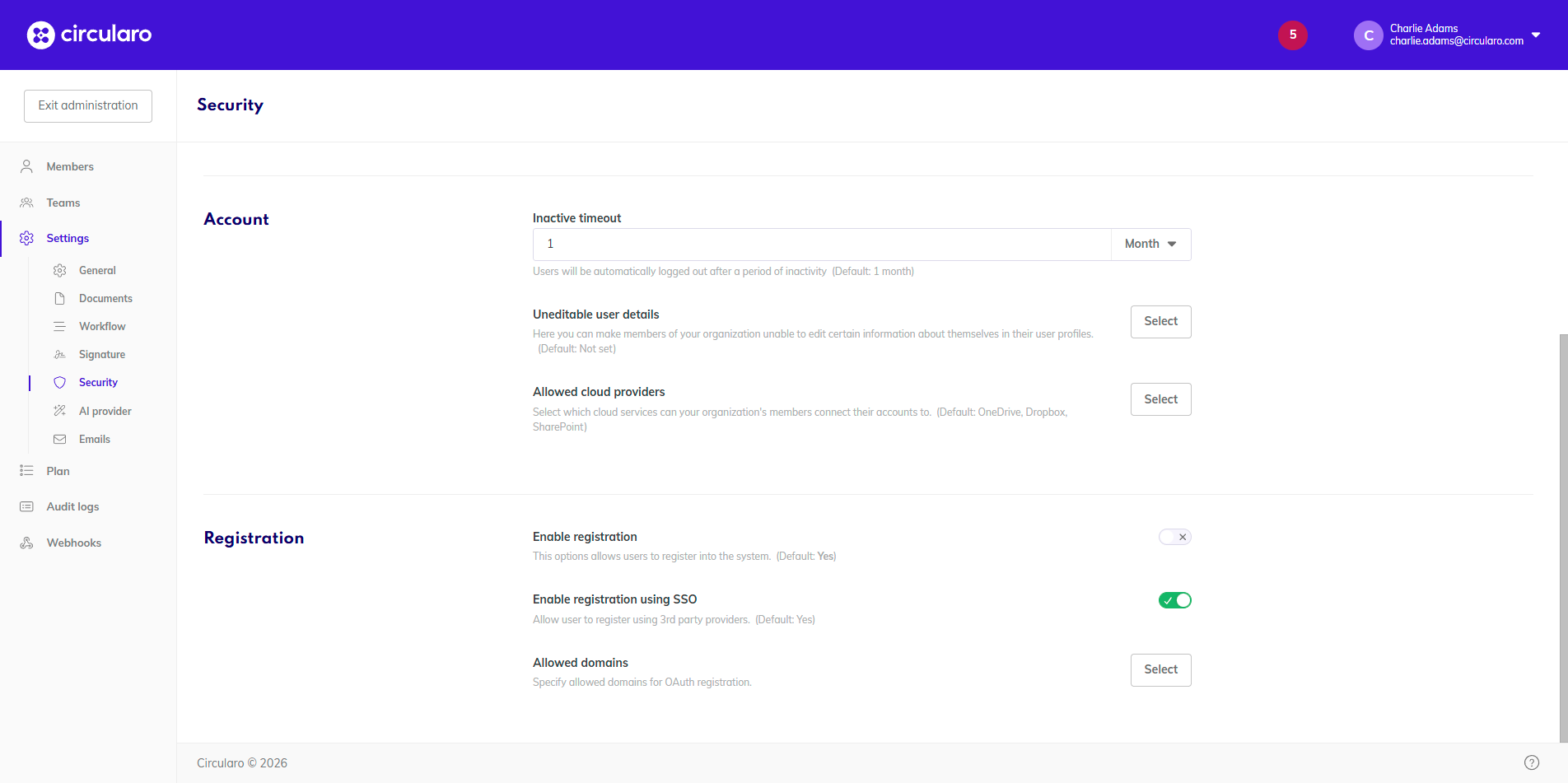The width and height of the screenshot is (1568, 783).
Task: Go to the Plan section
Action: (x=58, y=471)
